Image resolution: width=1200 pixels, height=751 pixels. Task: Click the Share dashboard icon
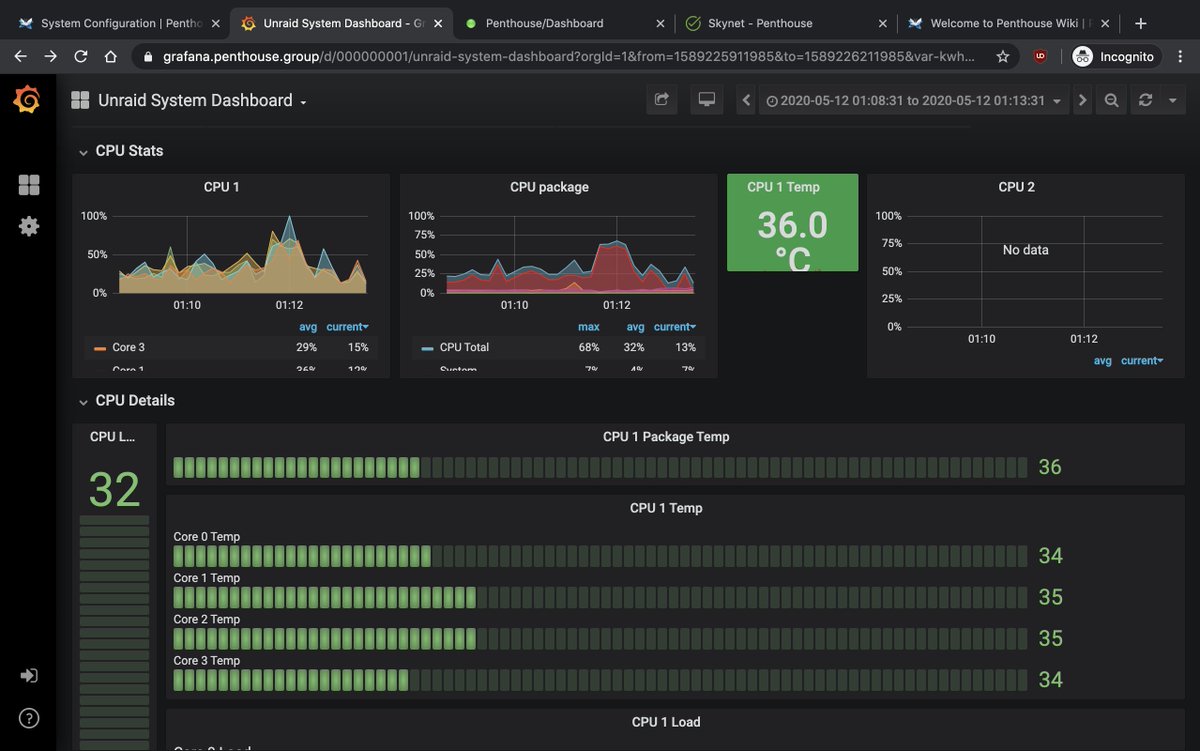pos(662,100)
